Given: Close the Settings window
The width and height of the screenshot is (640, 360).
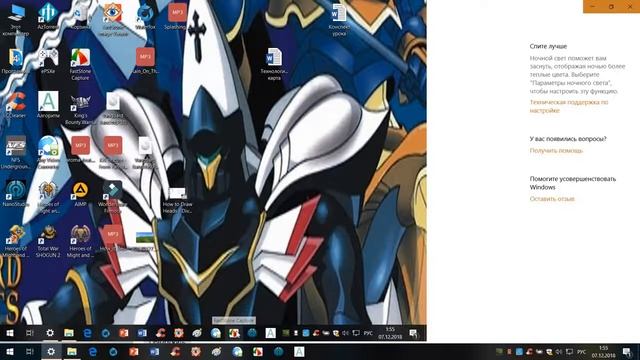Looking at the screenshot, I should [x=630, y=7].
